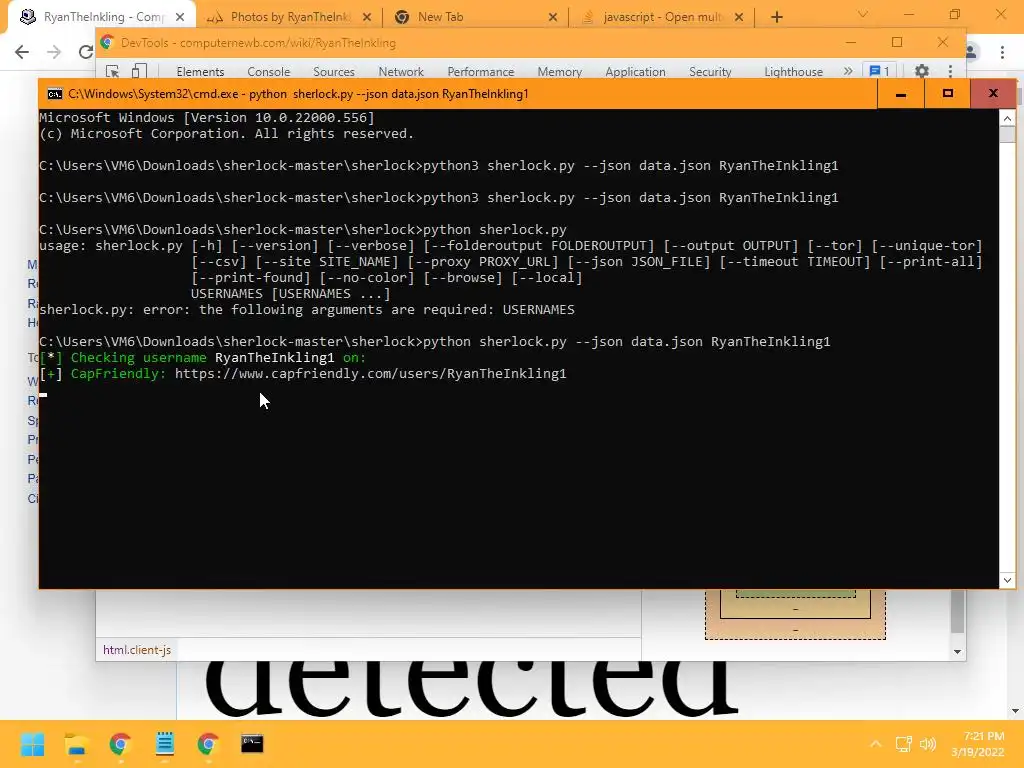Open Command Prompt taskbar icon
The width and height of the screenshot is (1024, 768).
(252, 744)
